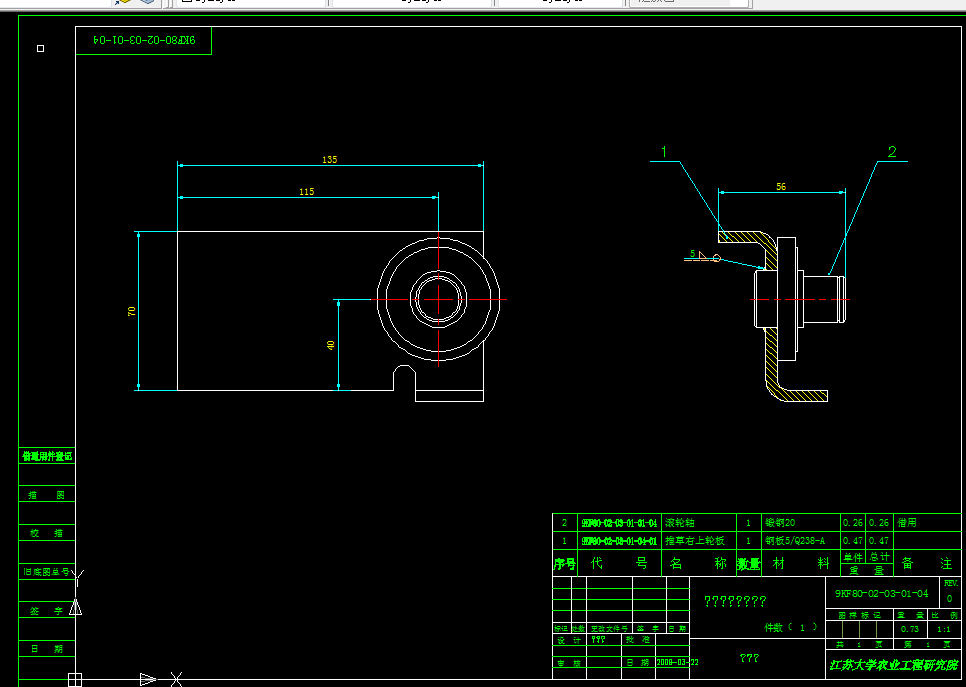Select the weld symbol labeled 5

click(x=702, y=256)
